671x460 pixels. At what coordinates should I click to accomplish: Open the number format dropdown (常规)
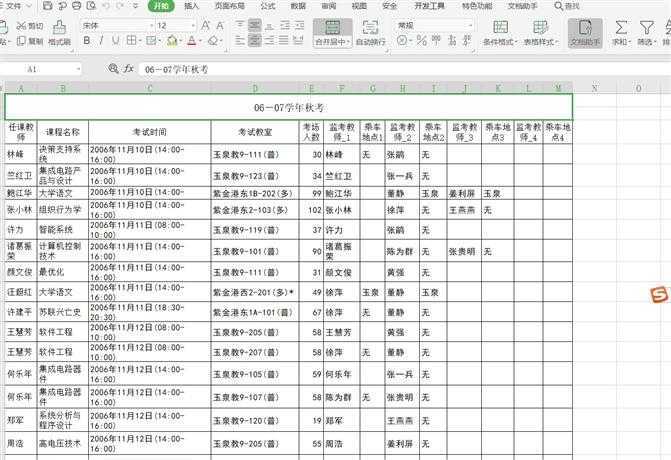click(470, 26)
